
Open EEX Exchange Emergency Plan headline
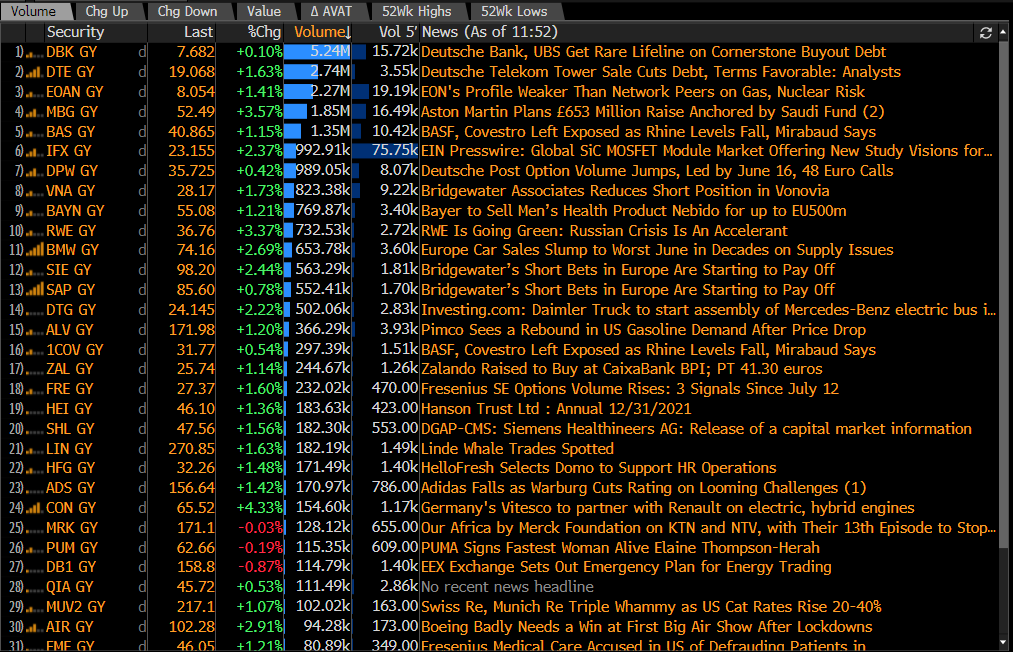(x=626, y=567)
